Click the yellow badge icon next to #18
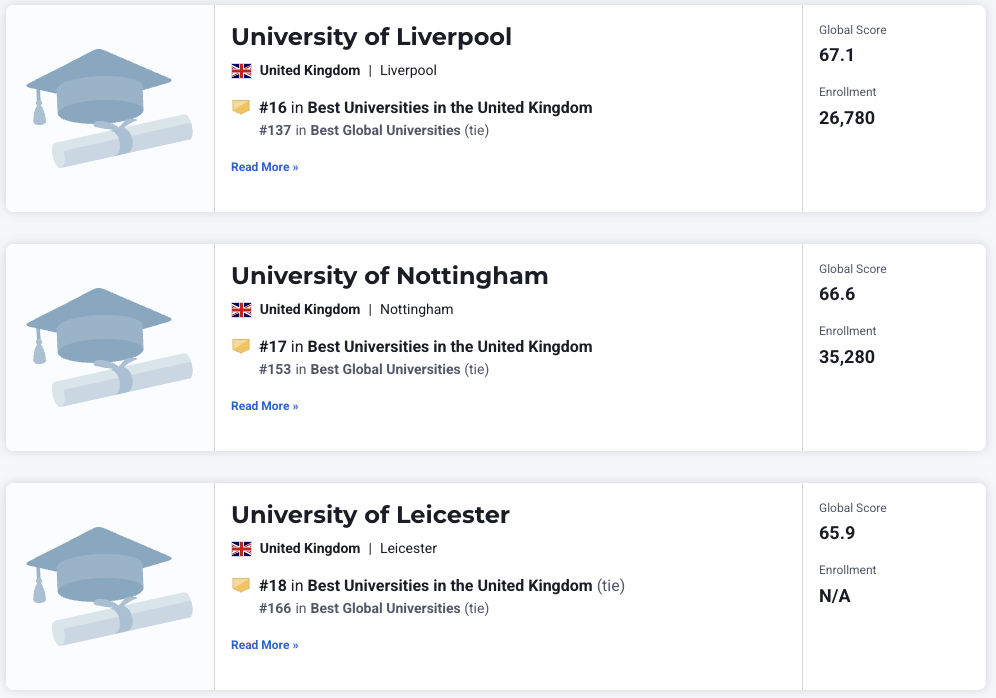The height and width of the screenshot is (698, 996). click(241, 585)
